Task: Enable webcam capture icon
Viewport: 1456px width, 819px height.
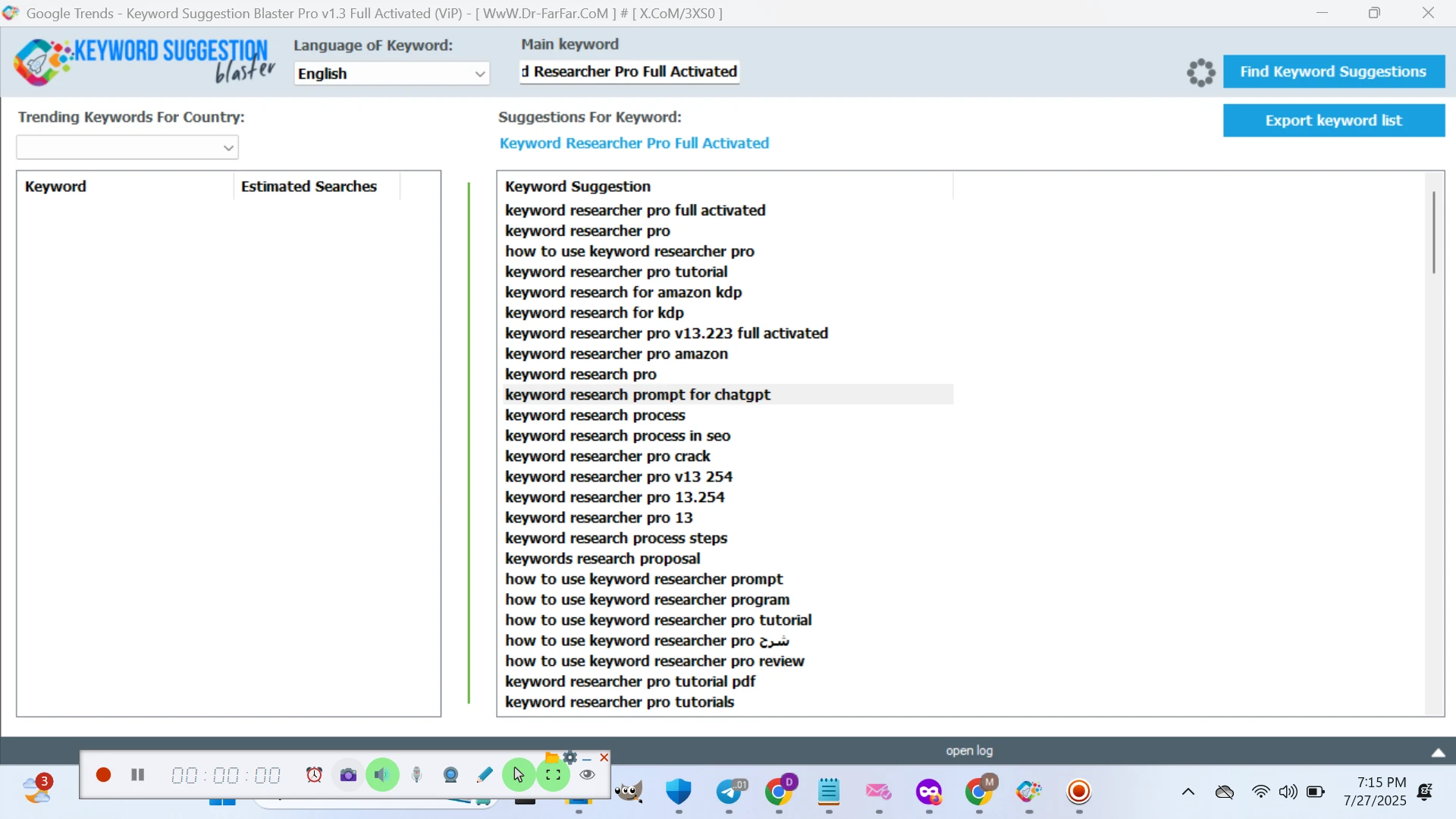Action: pyautogui.click(x=450, y=775)
